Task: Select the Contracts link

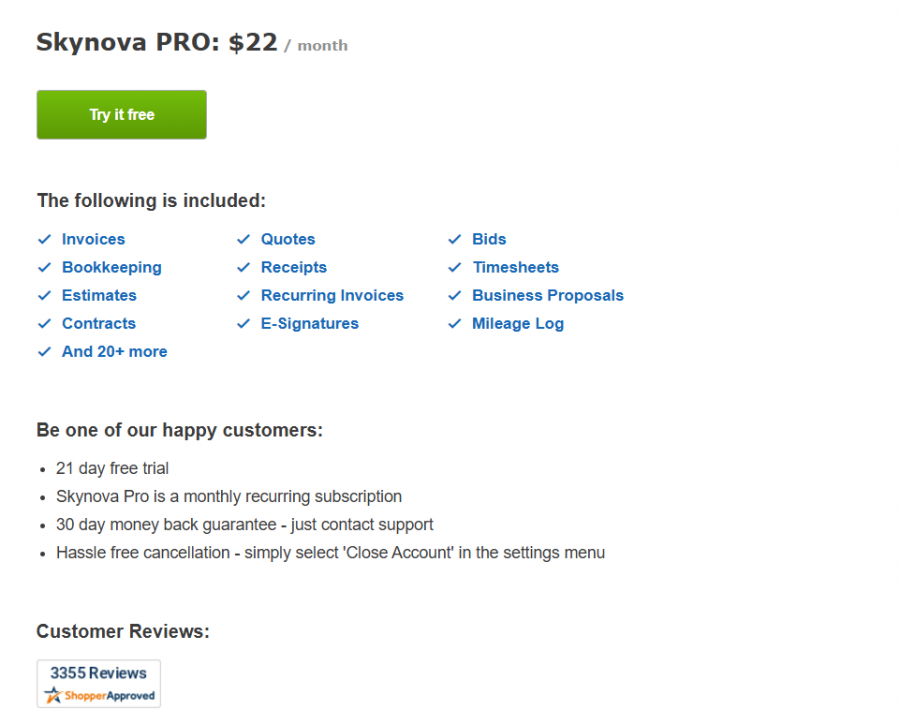Action: (x=98, y=323)
